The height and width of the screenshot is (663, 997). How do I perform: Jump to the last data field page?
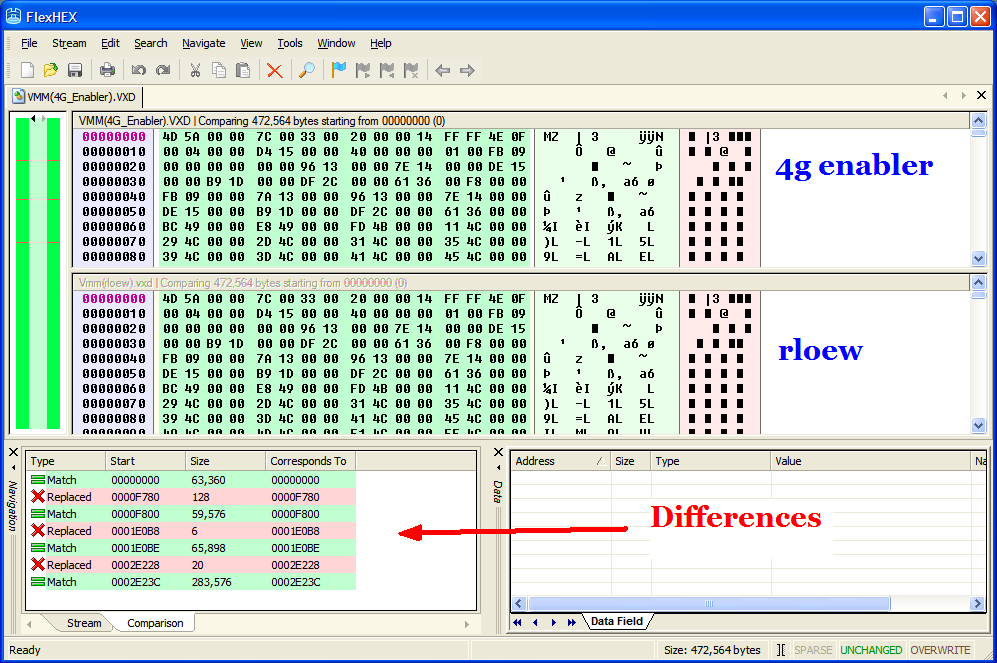point(572,622)
